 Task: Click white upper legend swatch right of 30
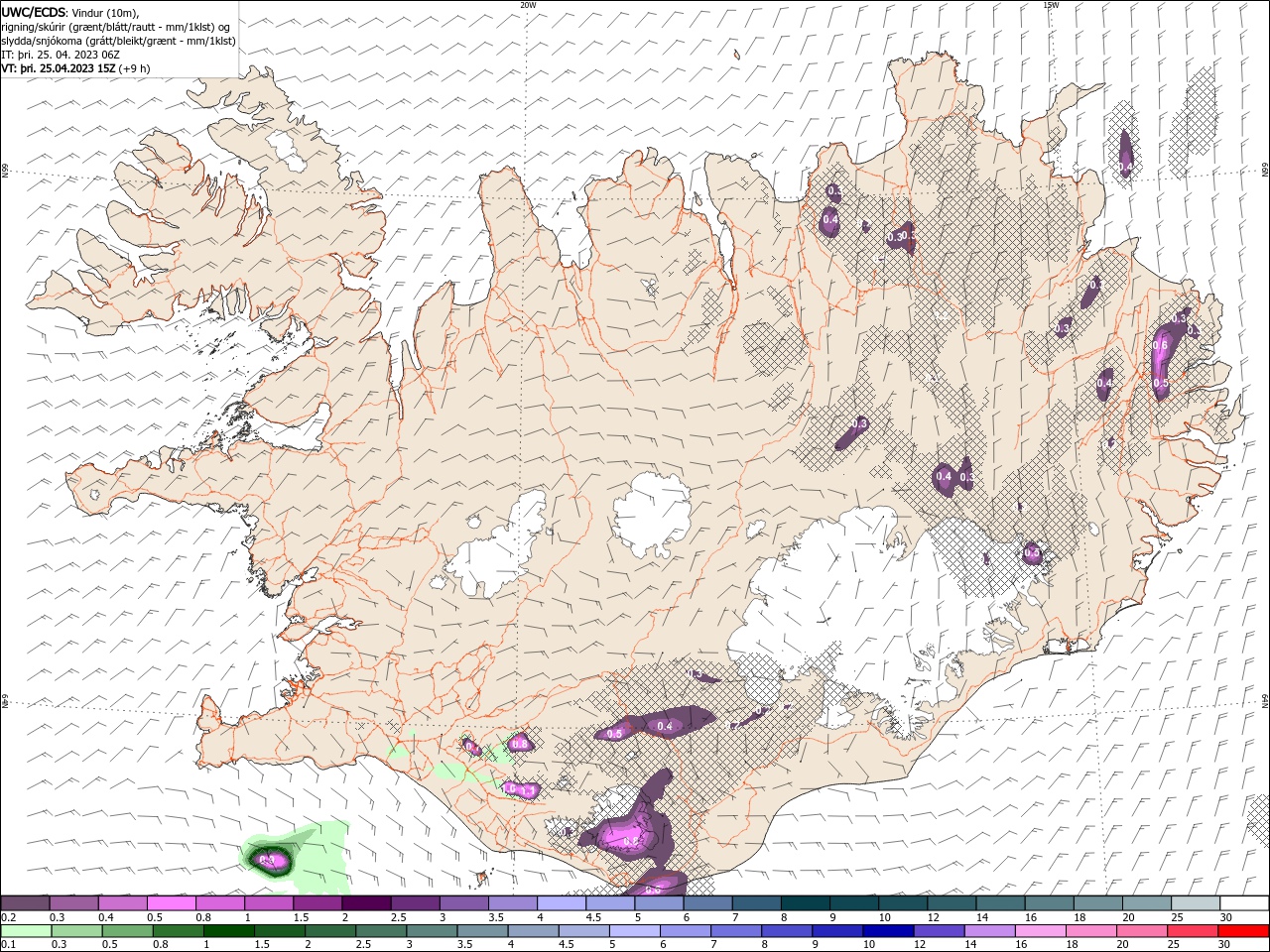[1245, 903]
